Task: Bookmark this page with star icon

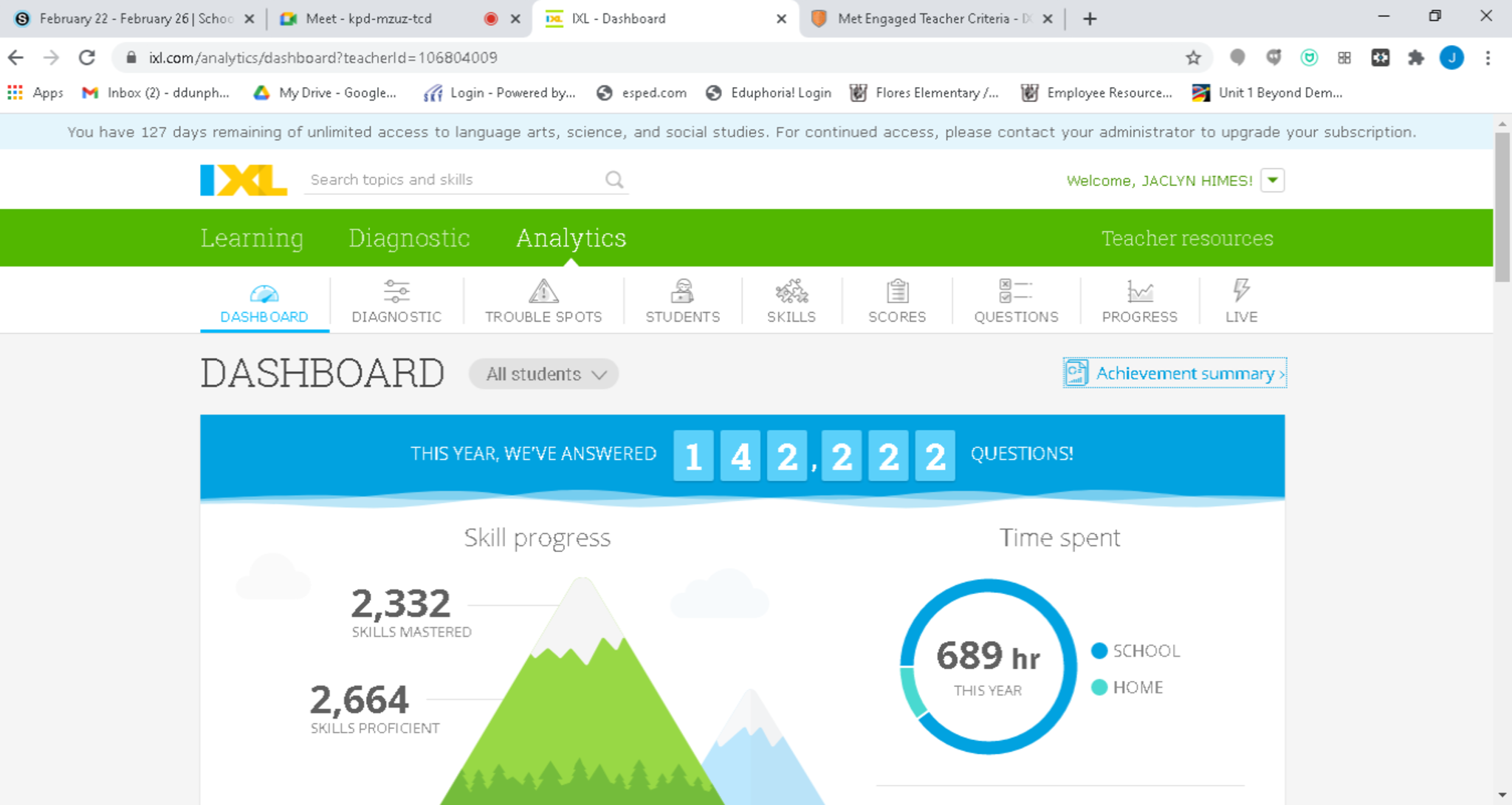Action: [x=1193, y=58]
